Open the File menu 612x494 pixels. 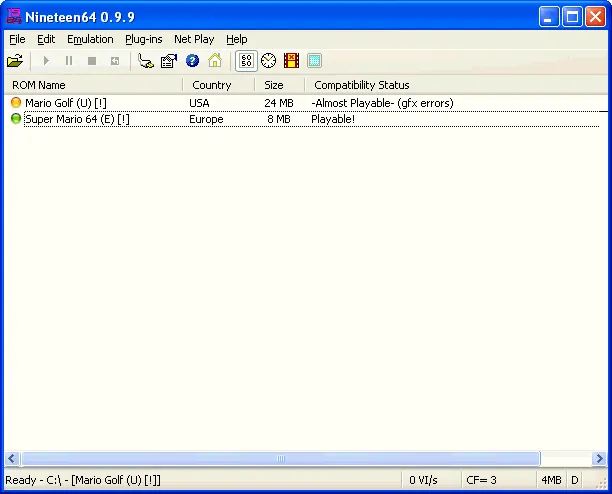pos(17,39)
